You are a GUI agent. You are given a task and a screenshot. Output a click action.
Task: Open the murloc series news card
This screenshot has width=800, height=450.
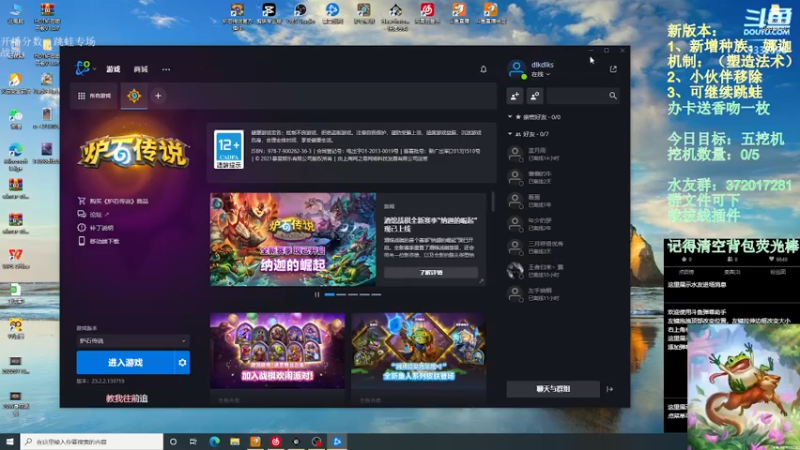tap(418, 351)
